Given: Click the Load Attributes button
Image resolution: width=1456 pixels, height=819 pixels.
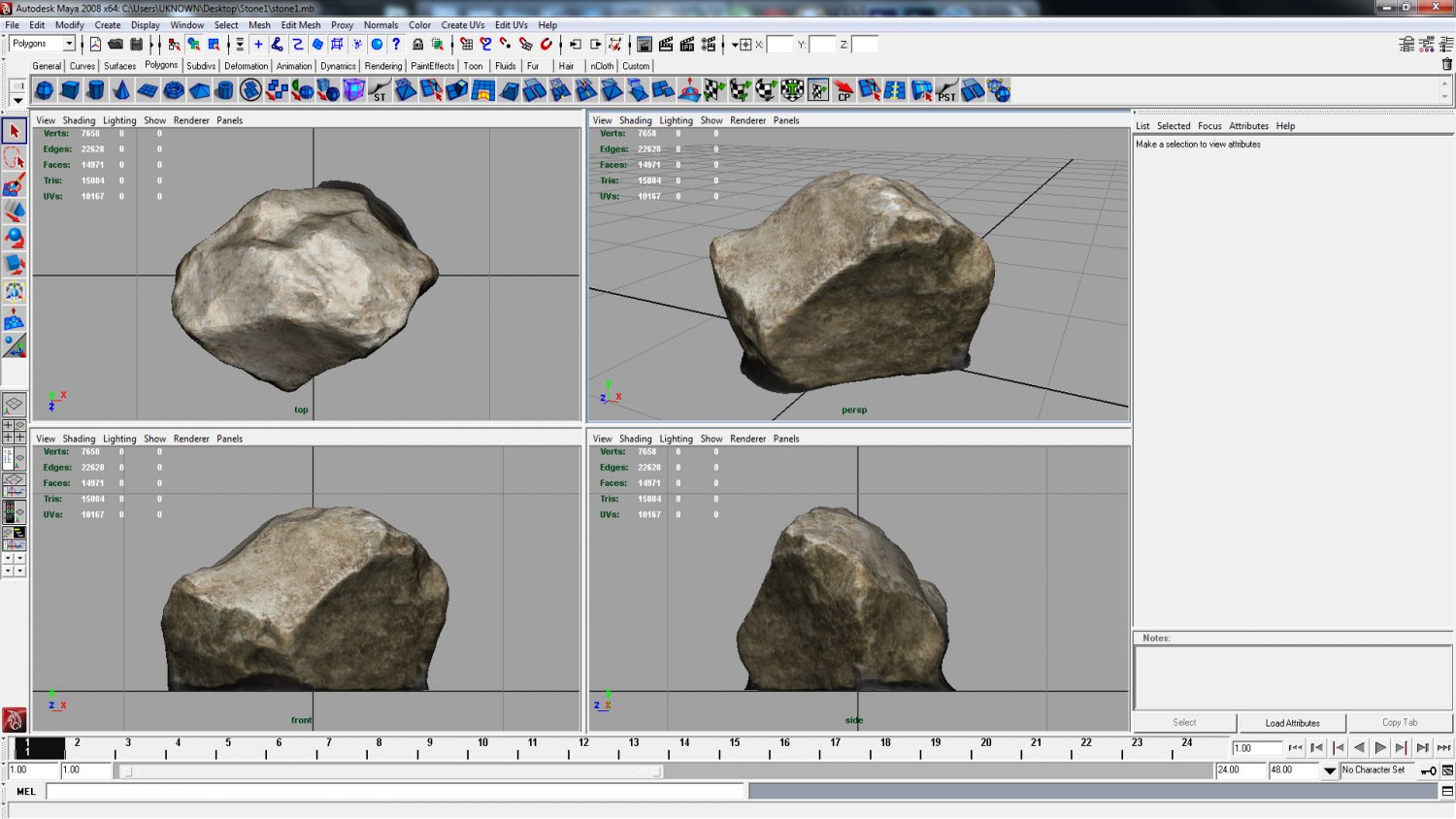Looking at the screenshot, I should click(1292, 723).
